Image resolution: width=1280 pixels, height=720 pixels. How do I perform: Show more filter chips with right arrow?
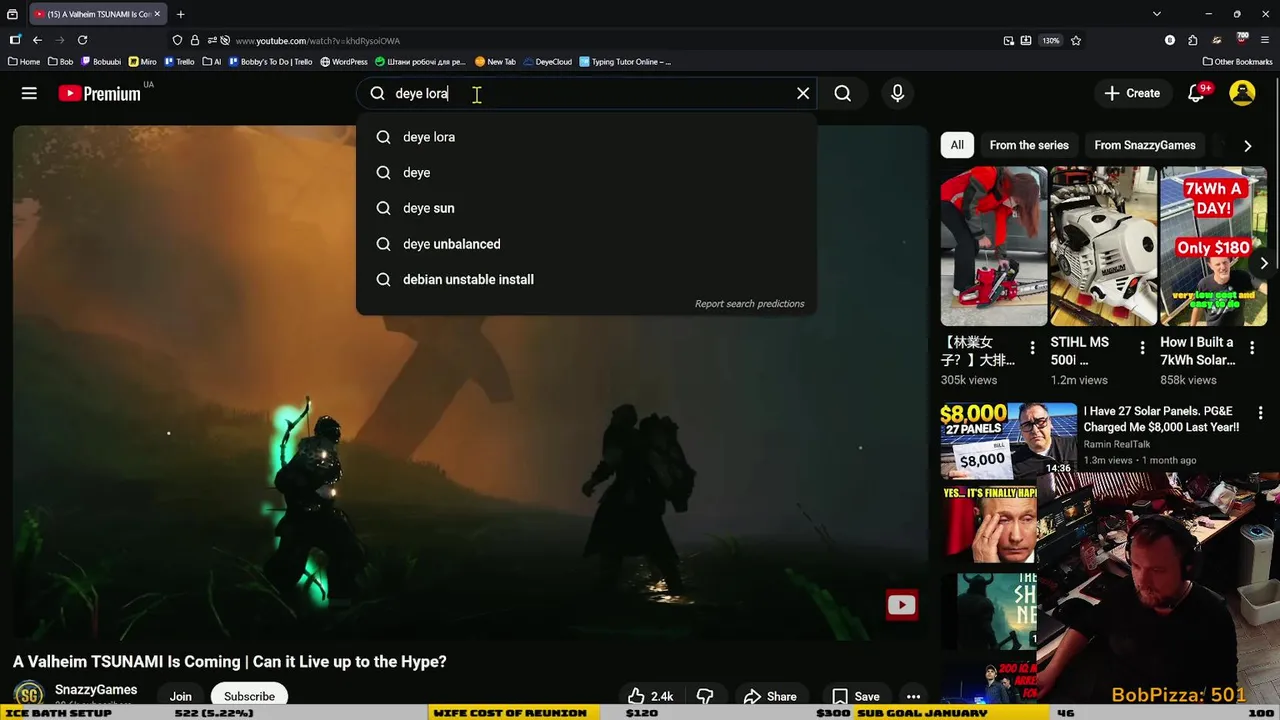pyautogui.click(x=1247, y=146)
